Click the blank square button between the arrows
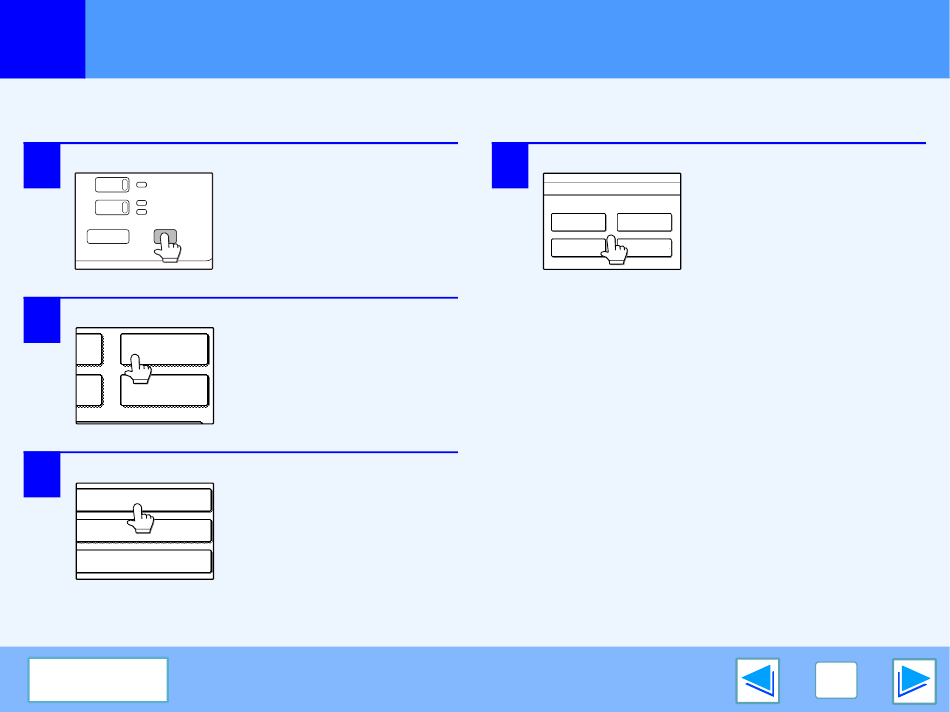This screenshot has height=712, width=950. (x=835, y=680)
